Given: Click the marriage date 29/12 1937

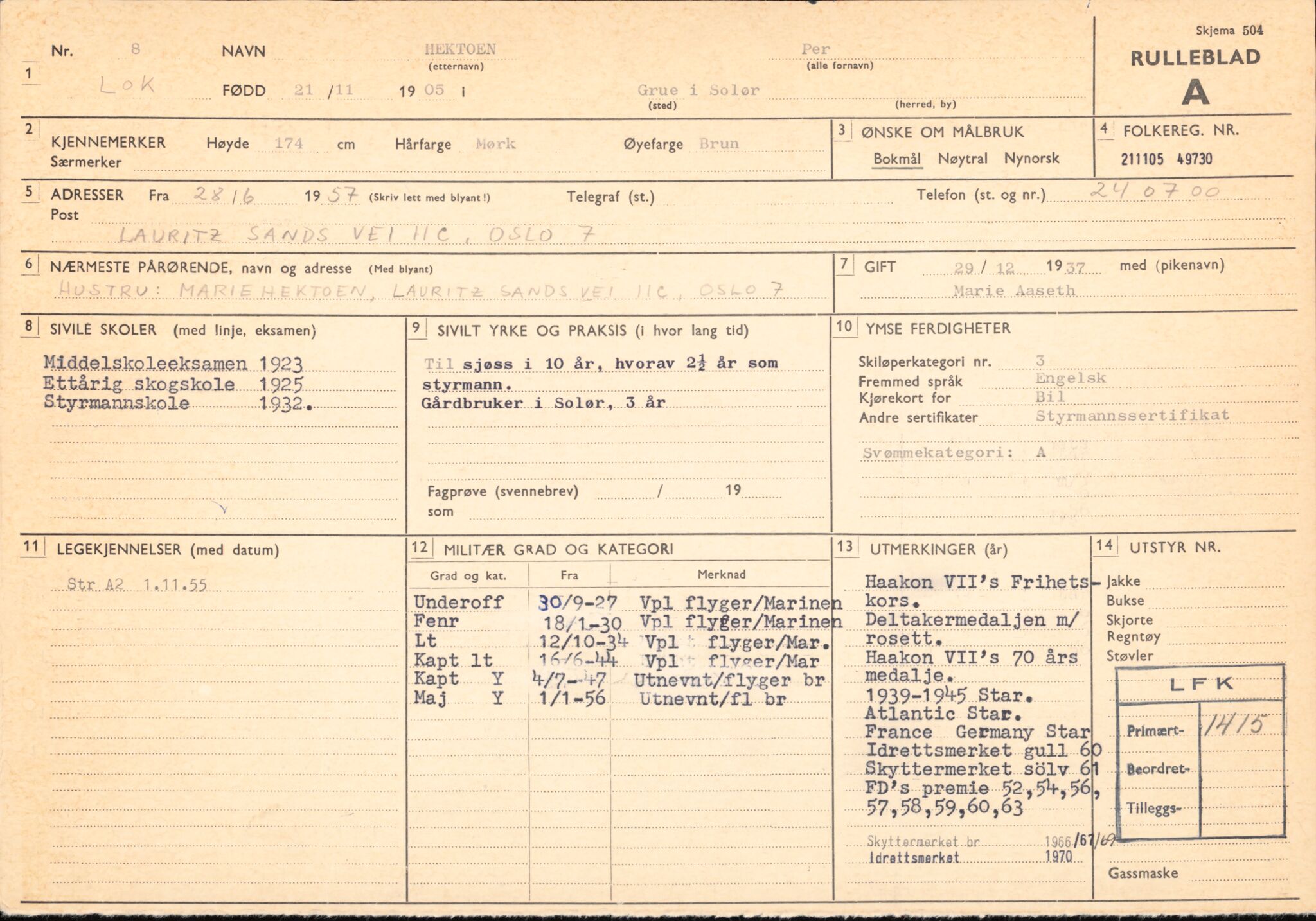Looking at the screenshot, I should pos(1019,268).
